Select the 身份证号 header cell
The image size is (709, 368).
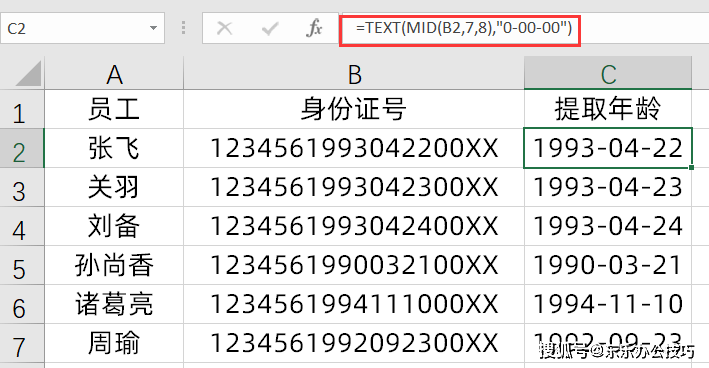pyautogui.click(x=354, y=109)
